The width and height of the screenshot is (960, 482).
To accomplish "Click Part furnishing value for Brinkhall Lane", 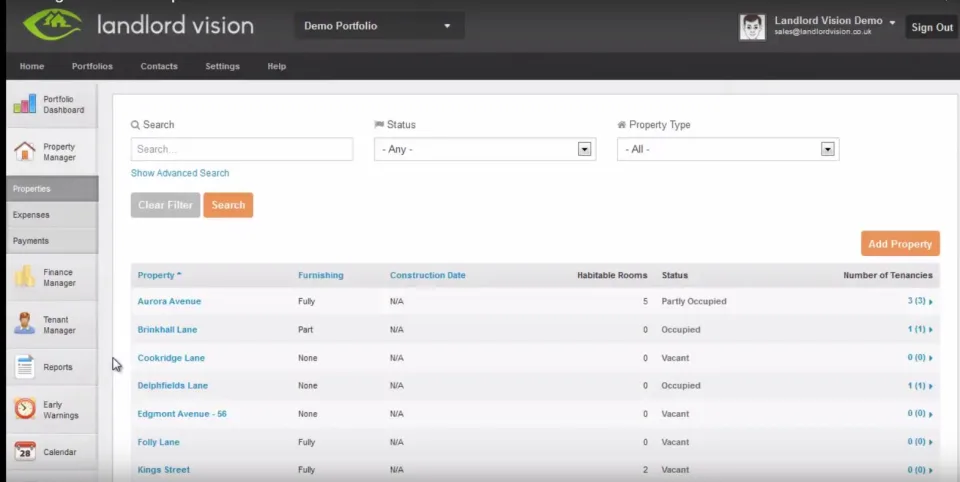I will (x=306, y=329).
